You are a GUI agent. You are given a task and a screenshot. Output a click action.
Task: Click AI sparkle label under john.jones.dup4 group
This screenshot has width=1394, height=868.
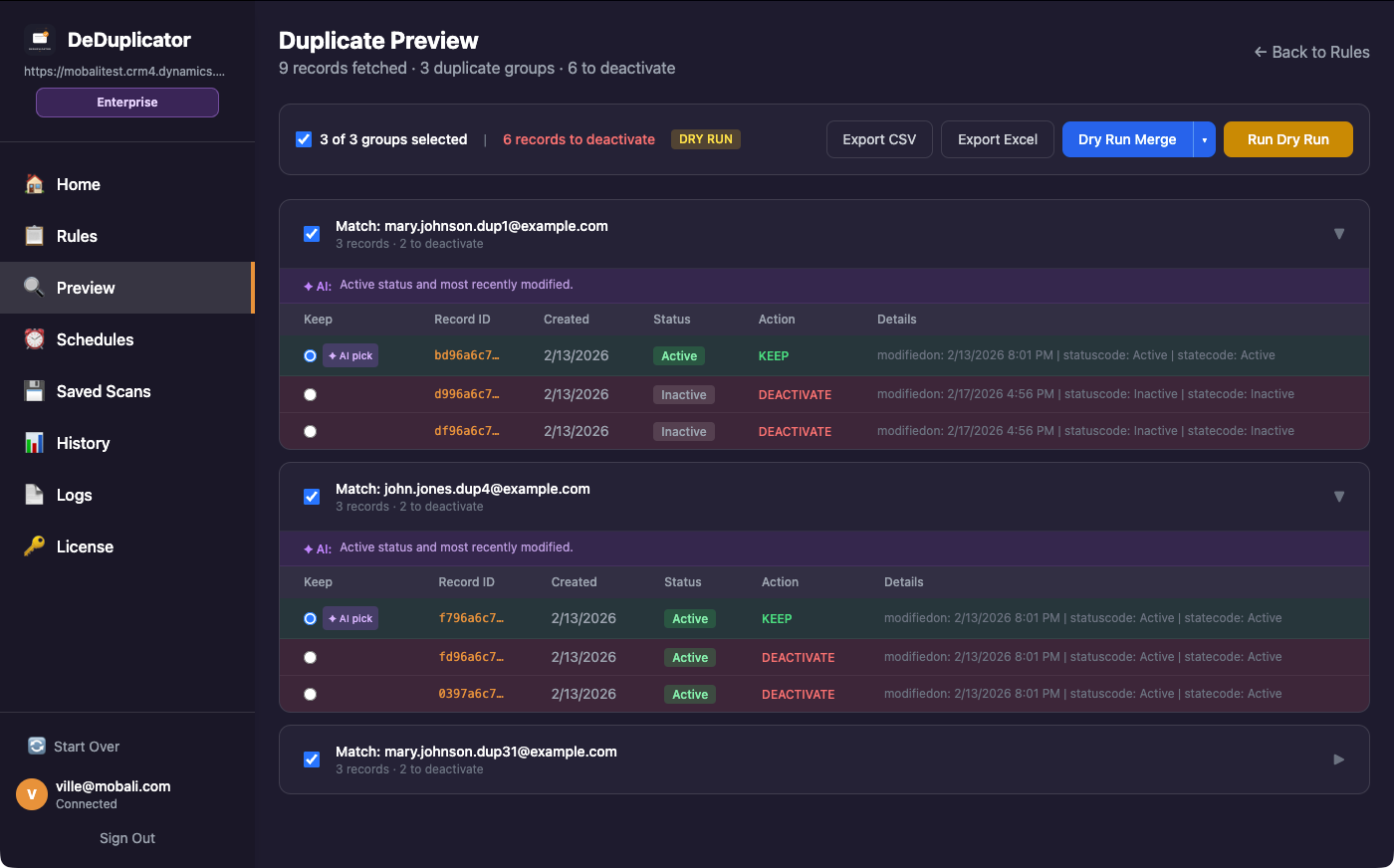318,549
